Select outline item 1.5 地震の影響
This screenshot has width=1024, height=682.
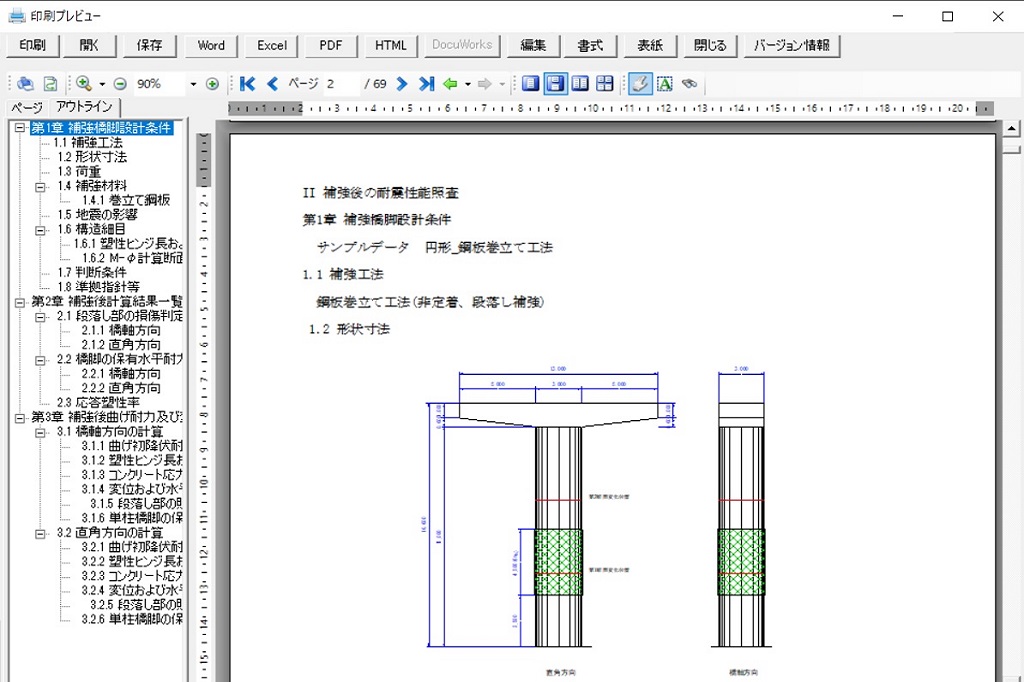97,214
